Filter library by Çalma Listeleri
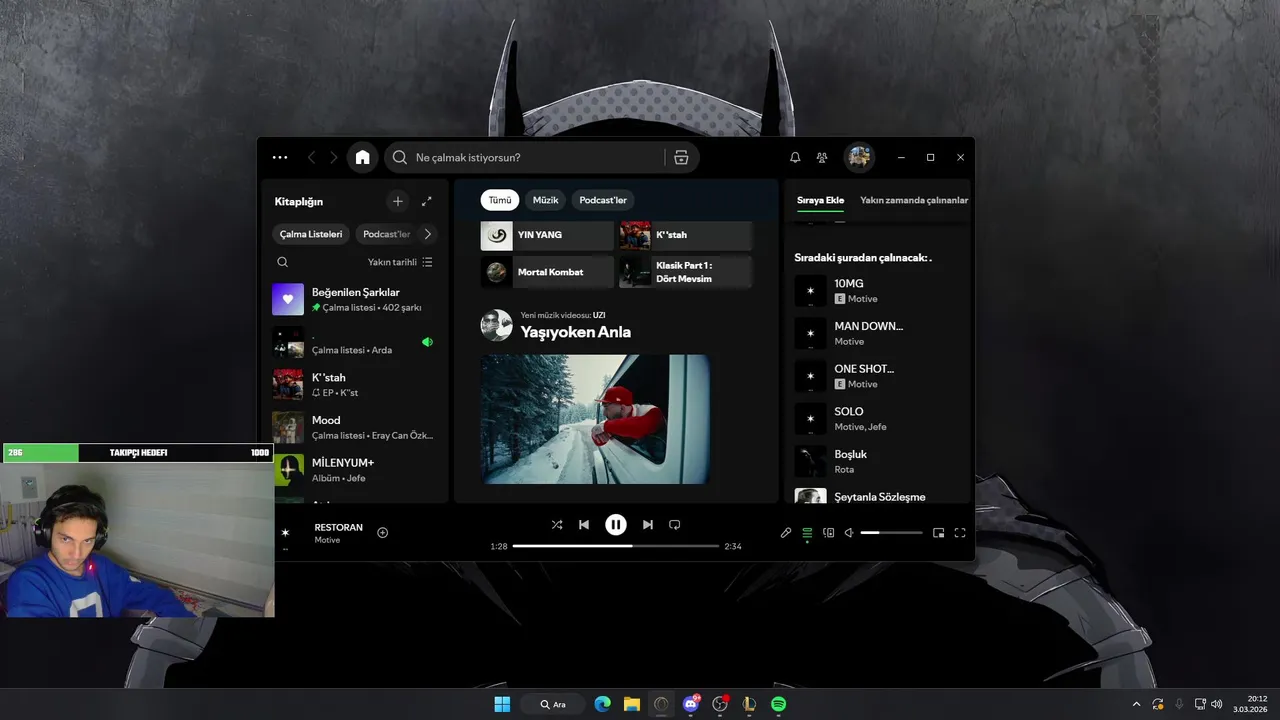The width and height of the screenshot is (1280, 720). pyautogui.click(x=311, y=234)
